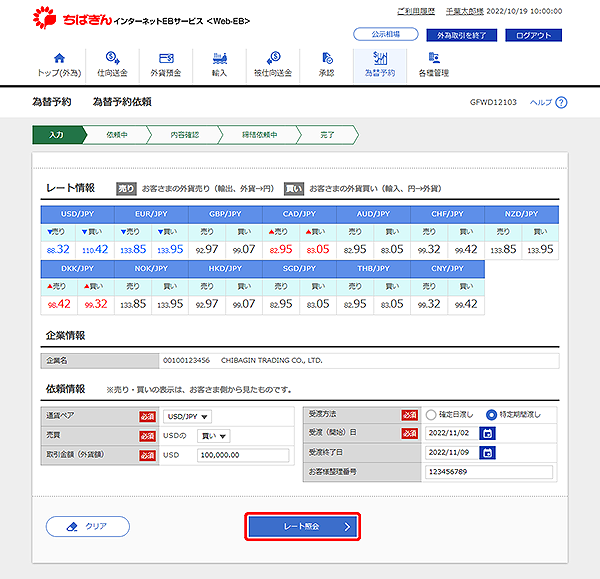Click the help question mark icon
The height and width of the screenshot is (579, 600).
561,103
